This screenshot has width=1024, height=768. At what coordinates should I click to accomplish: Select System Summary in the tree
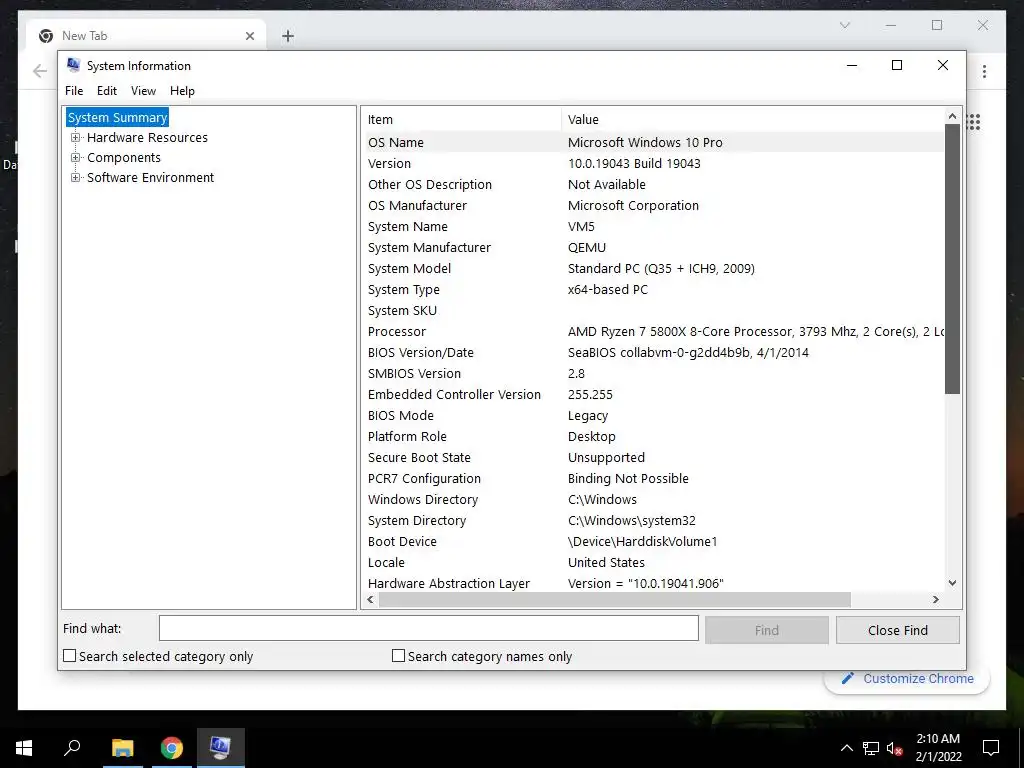click(118, 118)
